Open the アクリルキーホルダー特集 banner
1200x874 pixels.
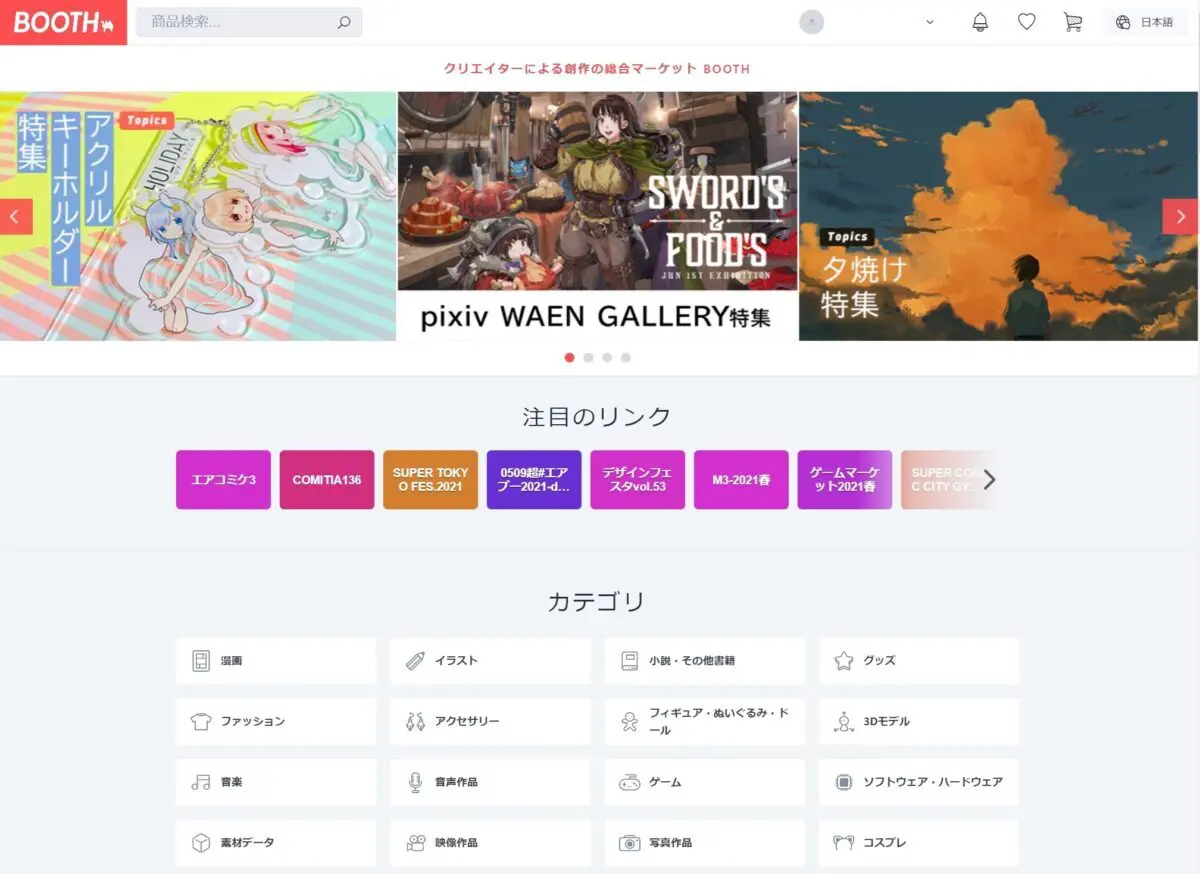[x=198, y=216]
